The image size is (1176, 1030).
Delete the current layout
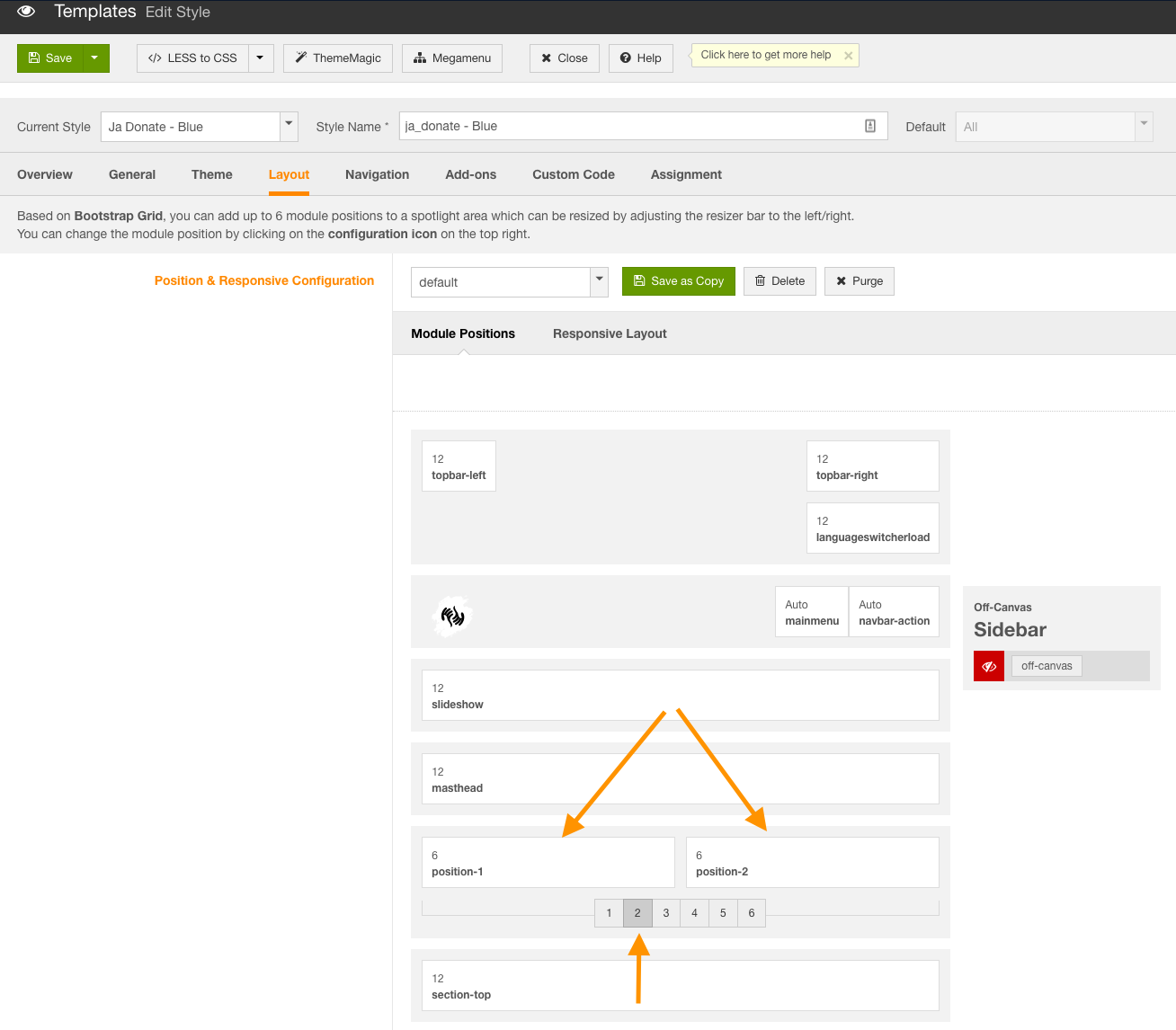(780, 281)
